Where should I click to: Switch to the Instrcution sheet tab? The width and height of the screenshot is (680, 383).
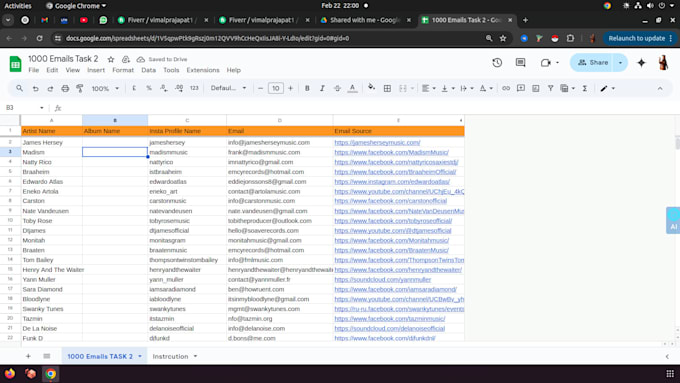pos(170,356)
